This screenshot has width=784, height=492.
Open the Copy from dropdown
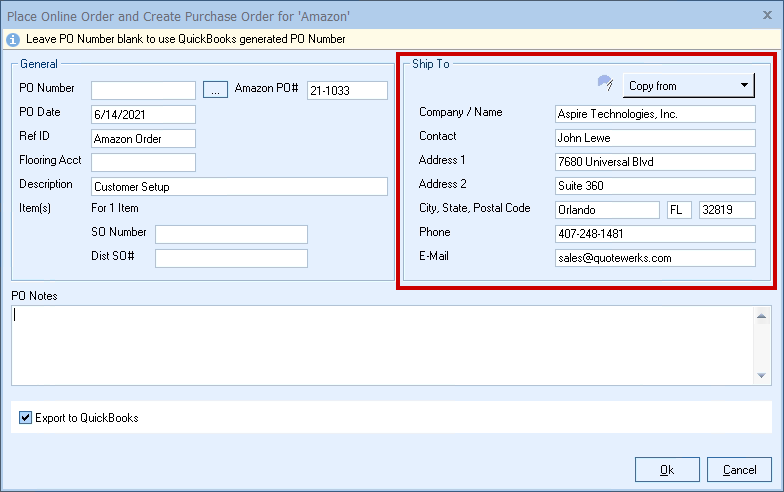(x=689, y=86)
